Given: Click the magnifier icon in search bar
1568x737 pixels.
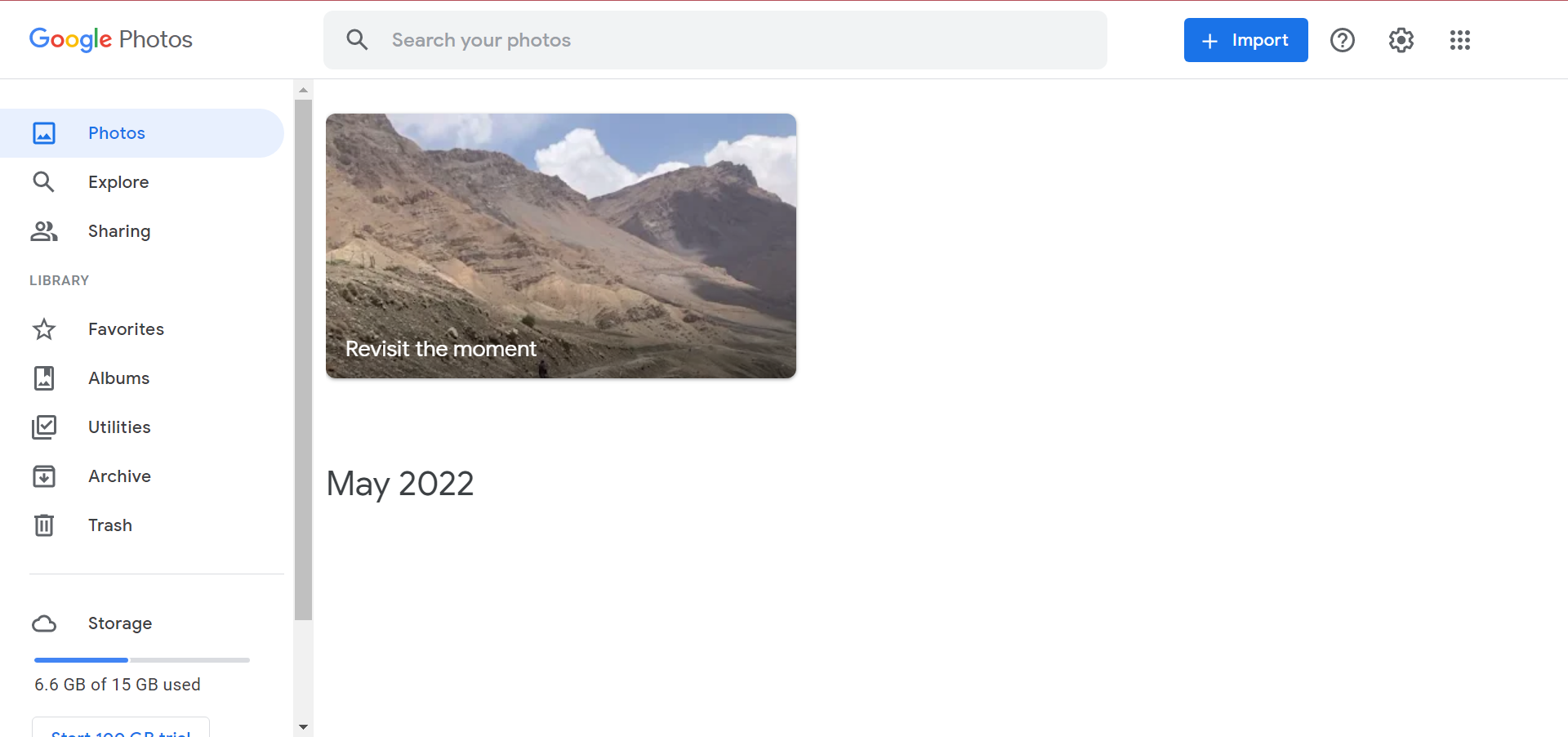Looking at the screenshot, I should 357,40.
